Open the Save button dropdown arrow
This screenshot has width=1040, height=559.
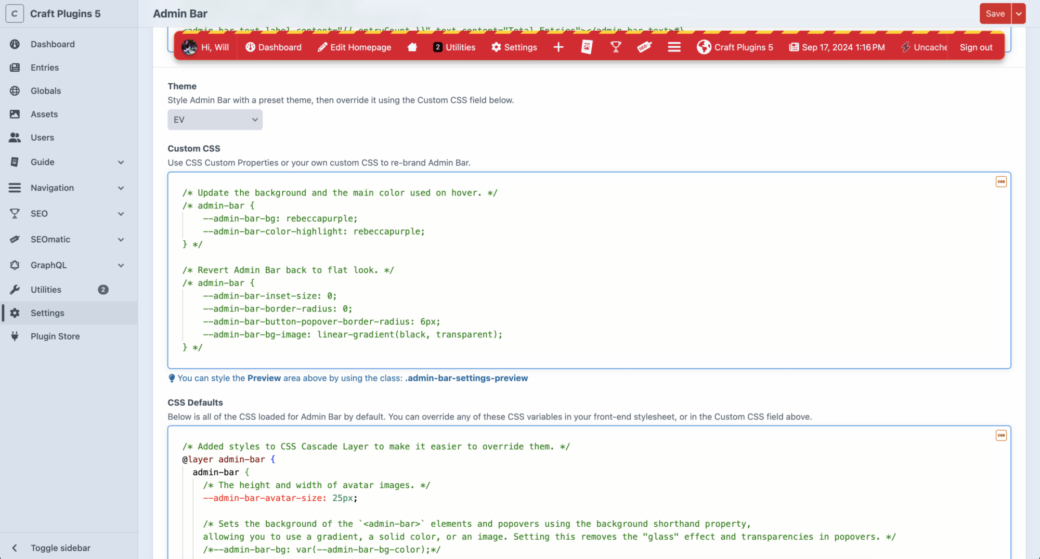pyautogui.click(x=1019, y=13)
